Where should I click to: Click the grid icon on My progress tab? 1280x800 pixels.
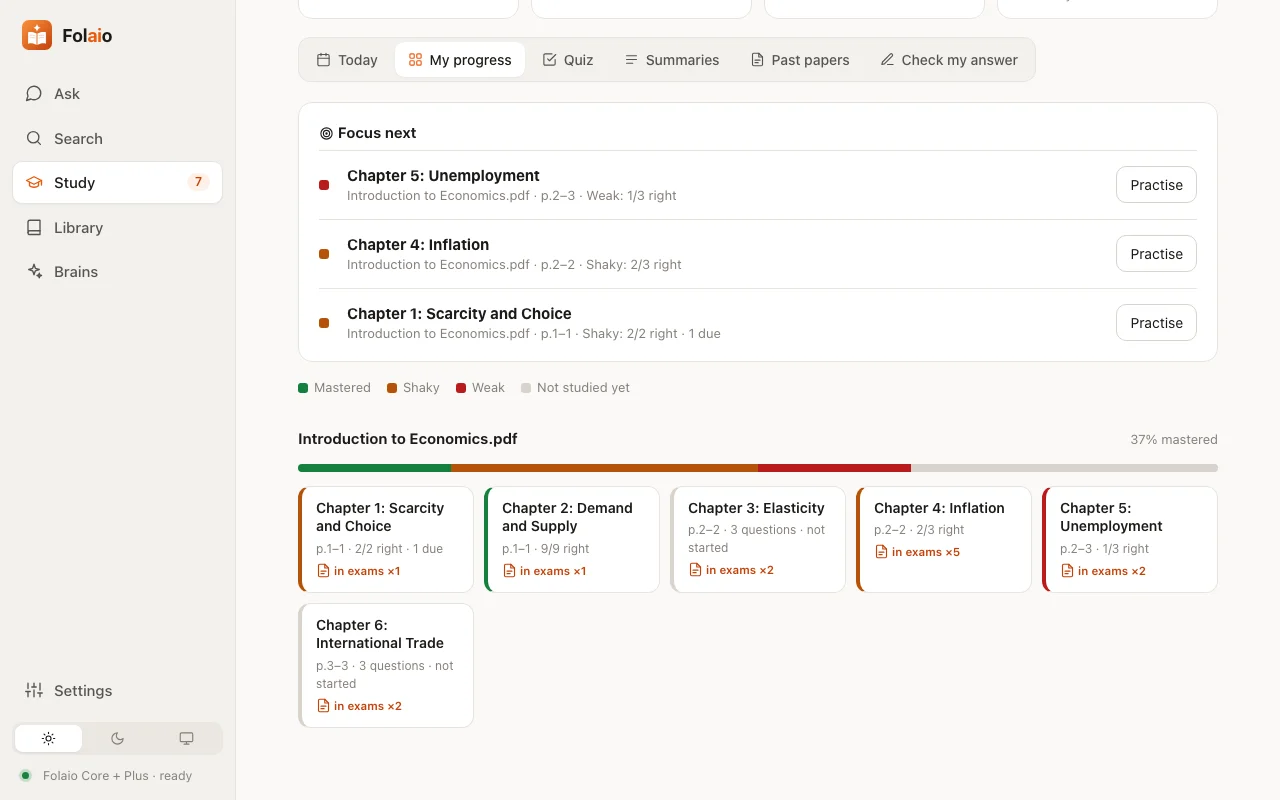click(x=415, y=60)
